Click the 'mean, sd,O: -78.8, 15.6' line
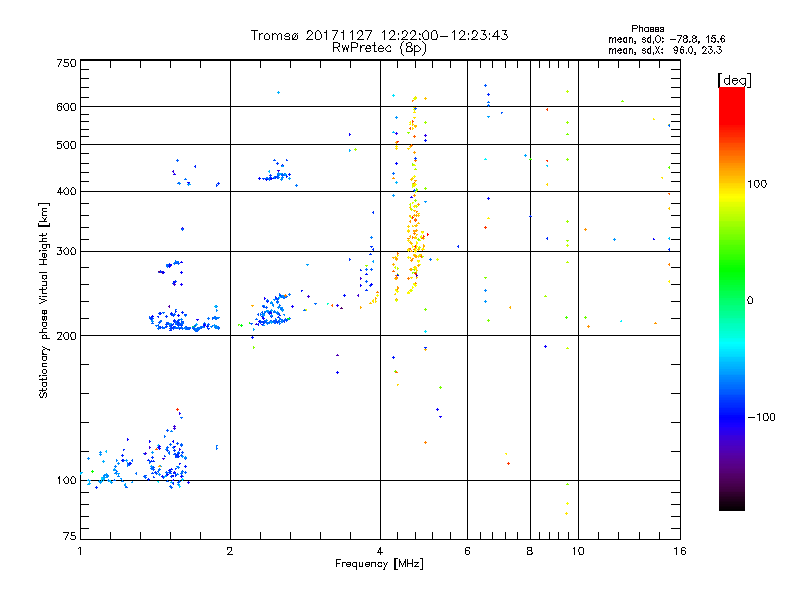 pyautogui.click(x=666, y=39)
